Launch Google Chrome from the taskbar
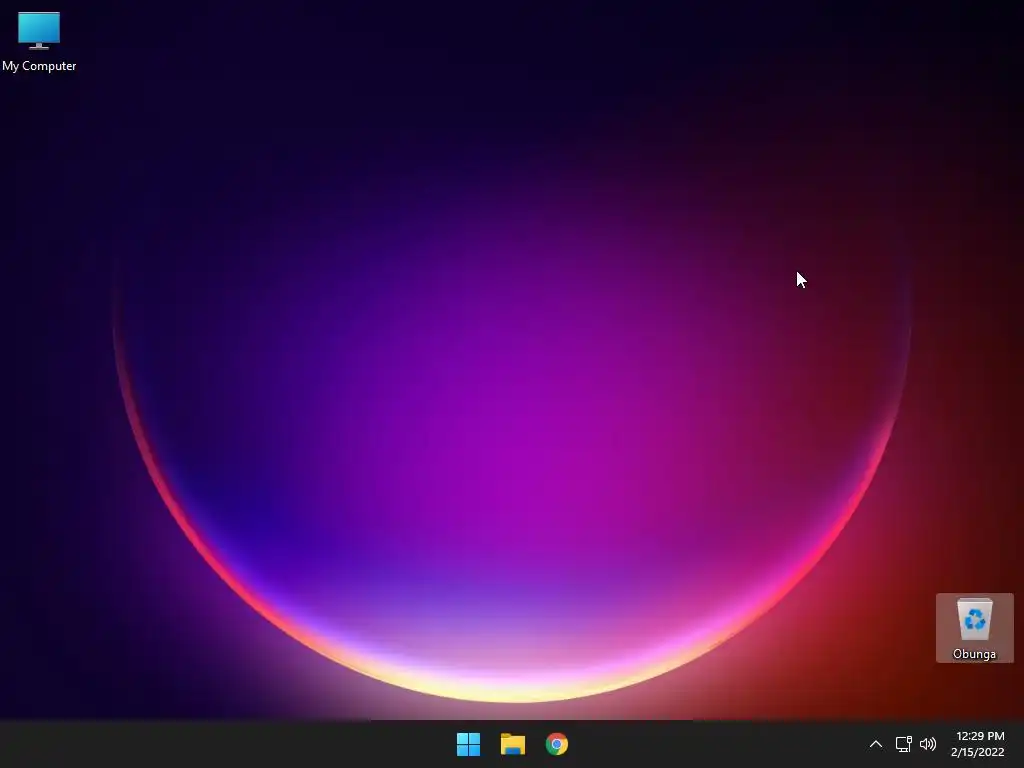The height and width of the screenshot is (768, 1024). pos(557,744)
